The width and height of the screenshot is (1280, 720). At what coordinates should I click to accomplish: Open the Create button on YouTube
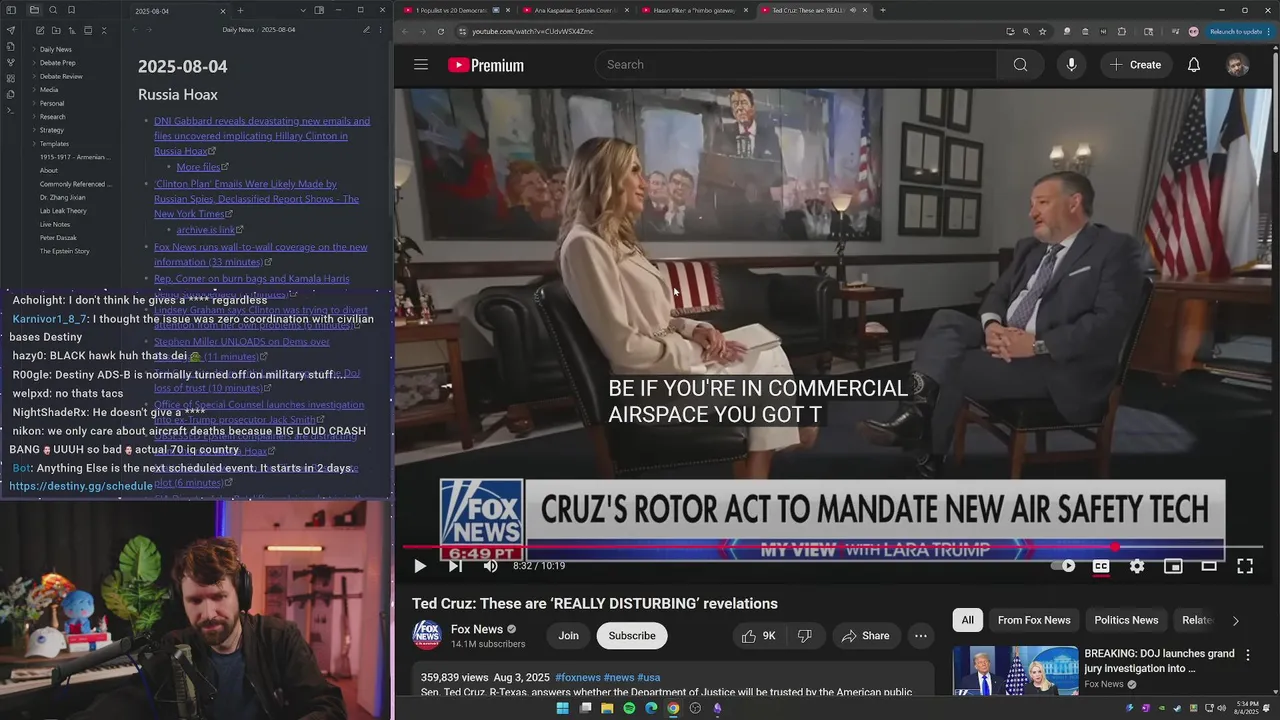1135,65
